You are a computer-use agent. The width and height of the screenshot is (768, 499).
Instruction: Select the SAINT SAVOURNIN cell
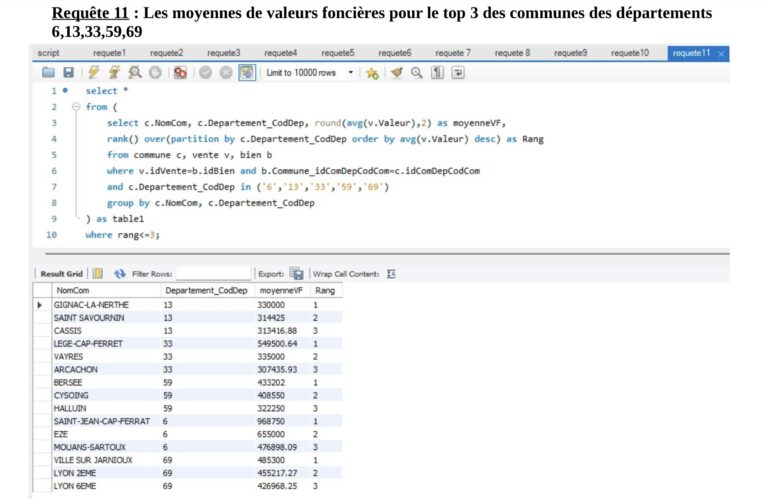click(x=106, y=318)
